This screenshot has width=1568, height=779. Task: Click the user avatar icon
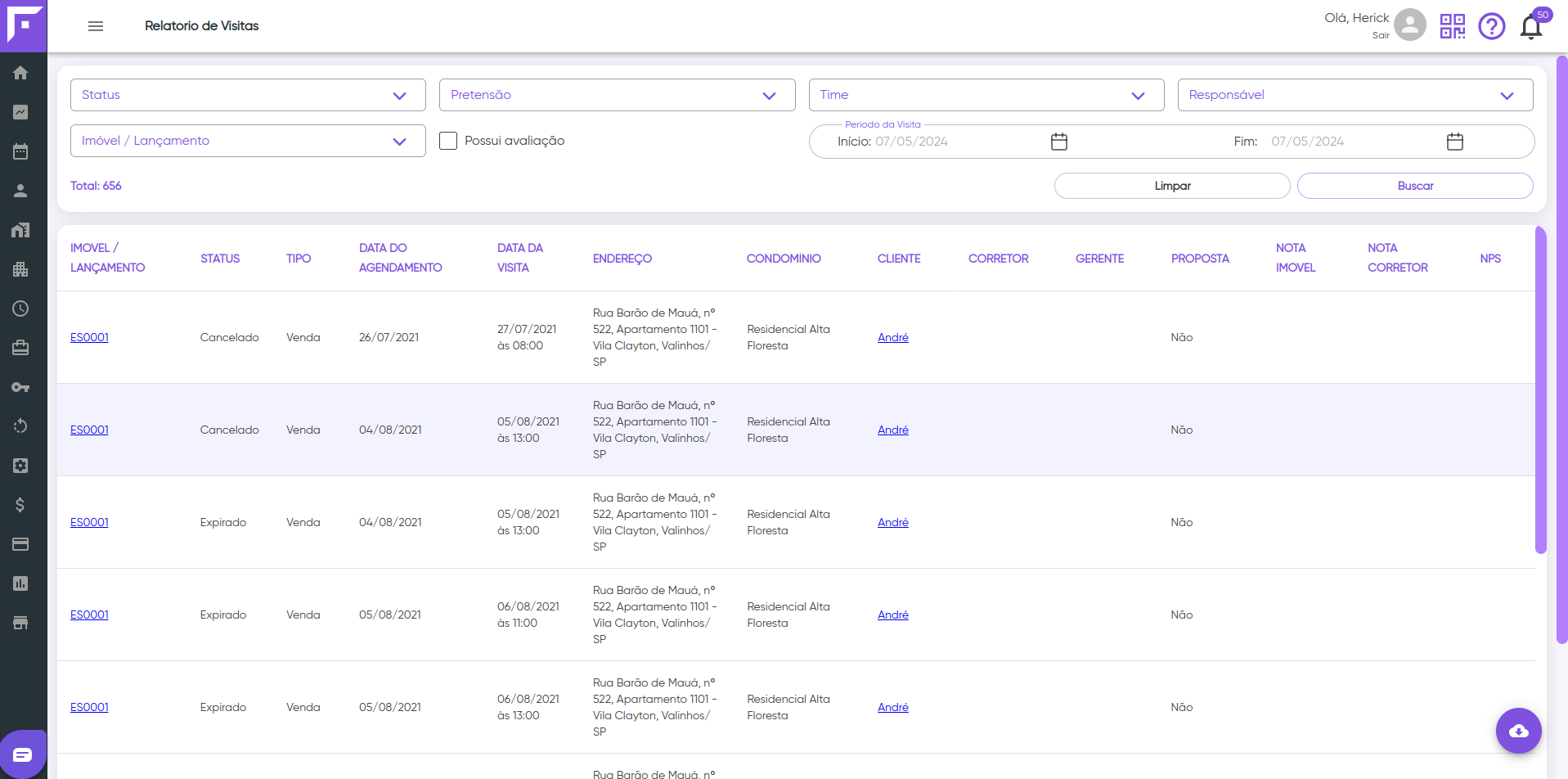pyautogui.click(x=1410, y=25)
